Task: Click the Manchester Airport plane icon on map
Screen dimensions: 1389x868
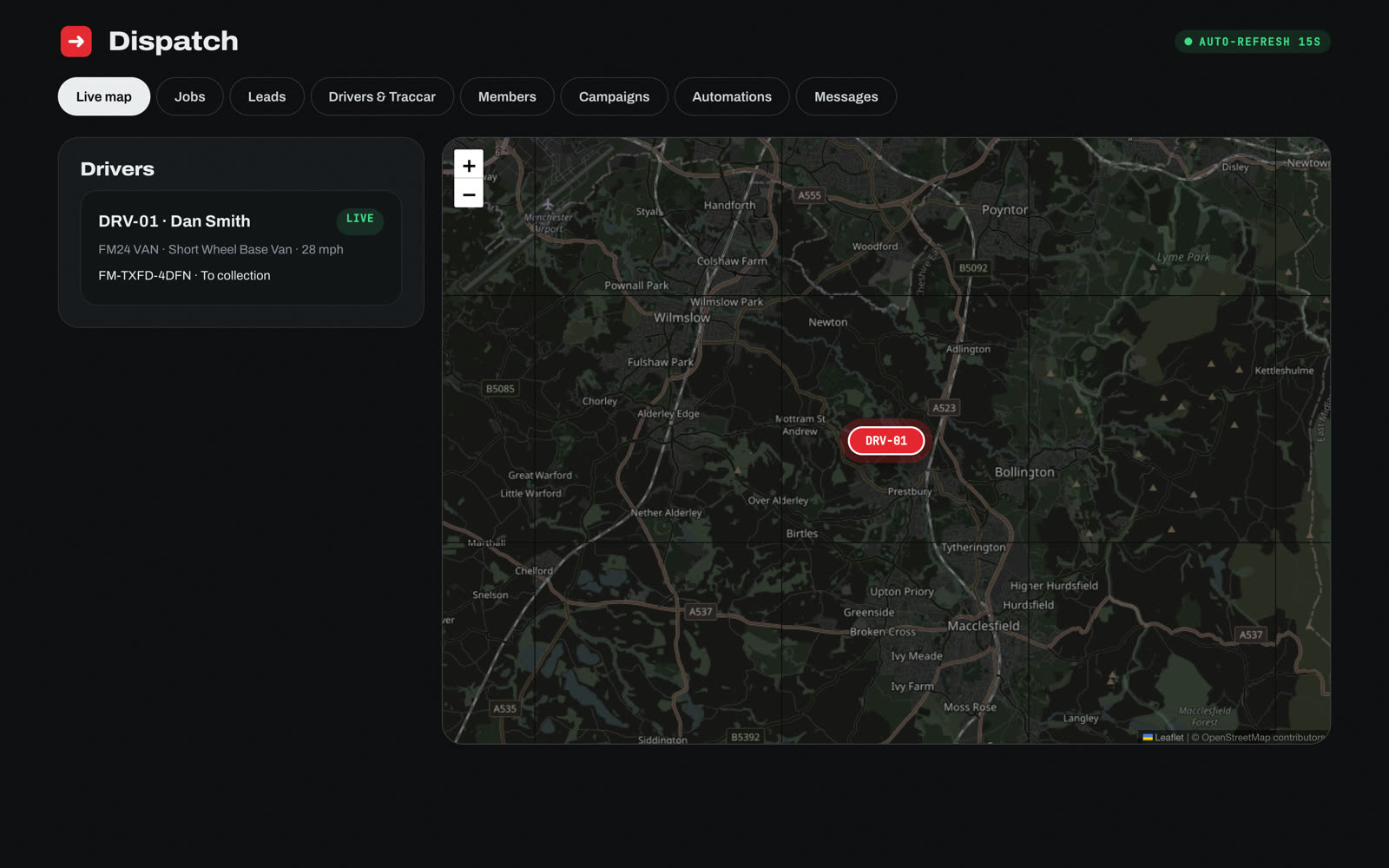Action: pyautogui.click(x=548, y=205)
